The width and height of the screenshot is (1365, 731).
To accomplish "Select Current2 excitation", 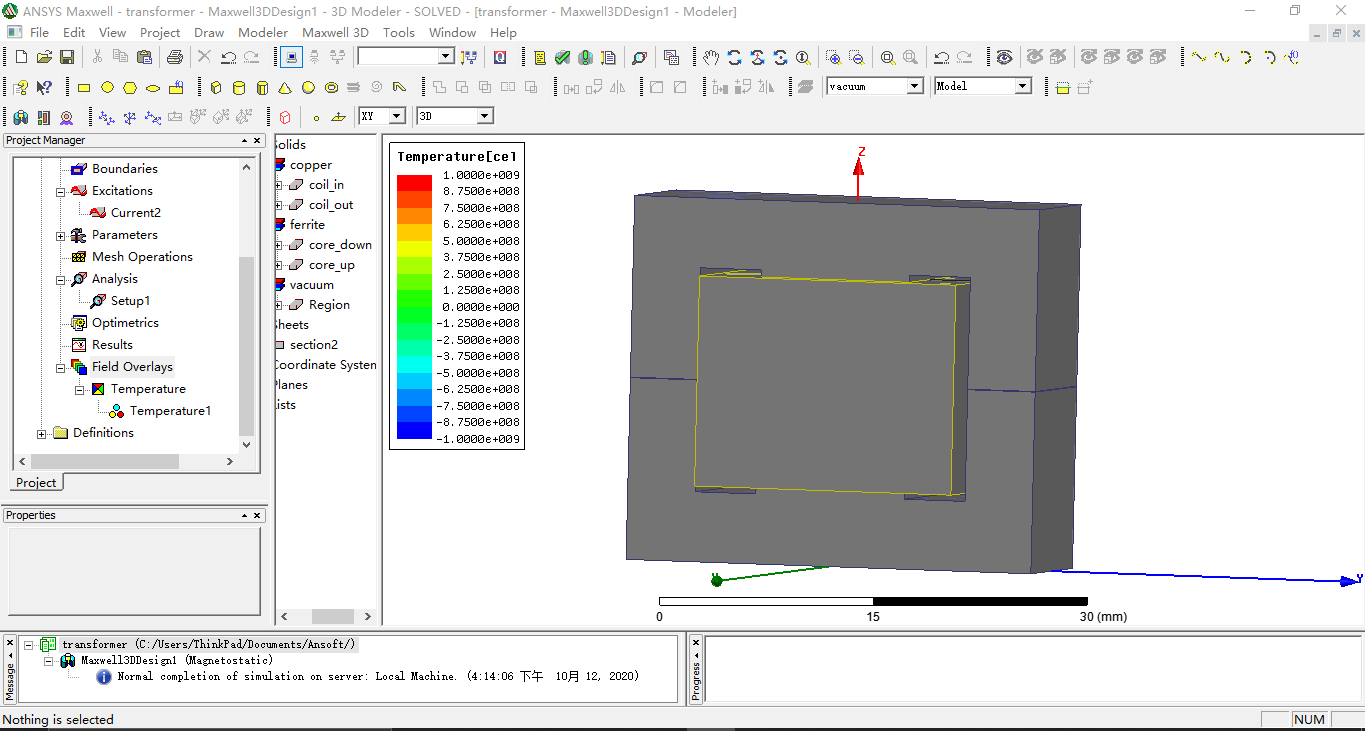I will [x=135, y=213].
